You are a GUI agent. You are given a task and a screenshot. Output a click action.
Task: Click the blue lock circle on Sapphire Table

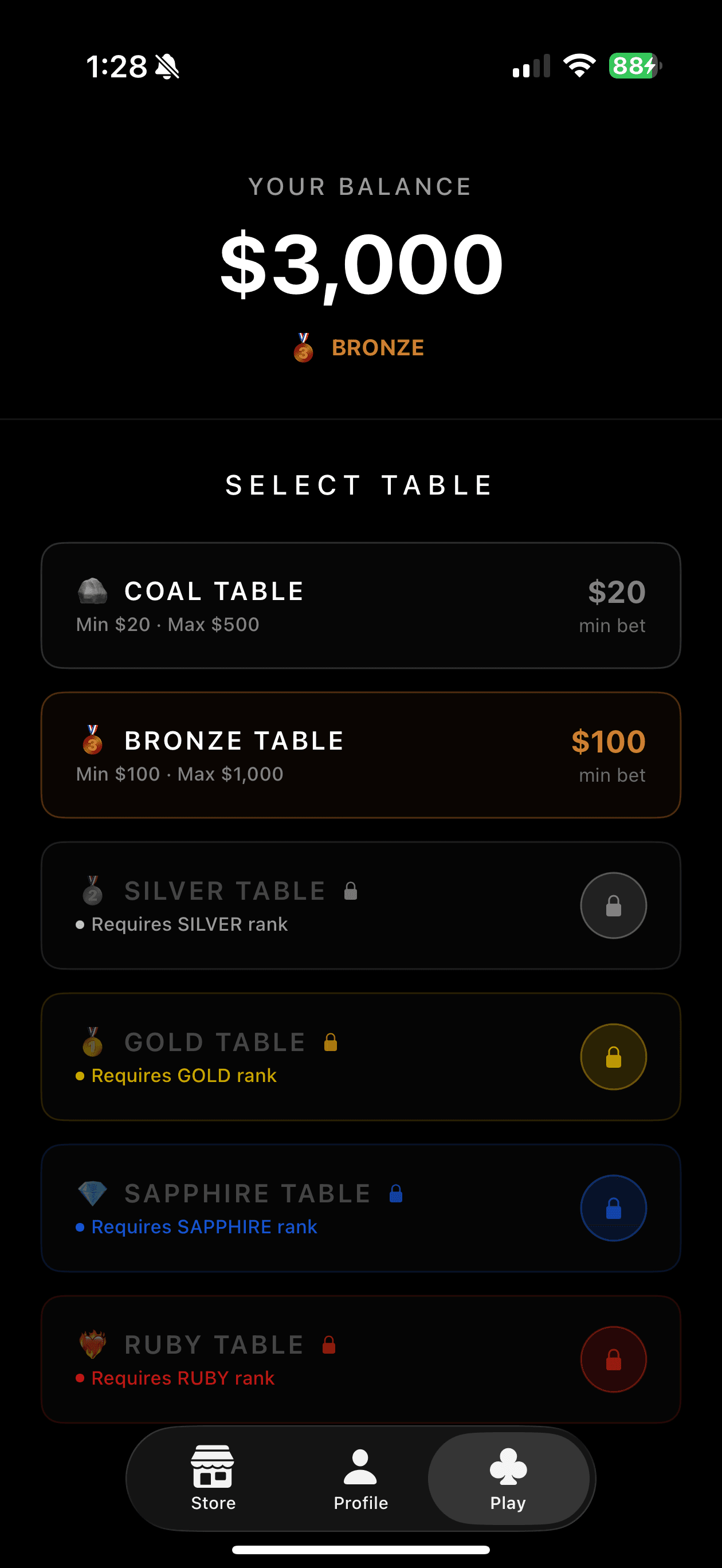coord(613,1208)
